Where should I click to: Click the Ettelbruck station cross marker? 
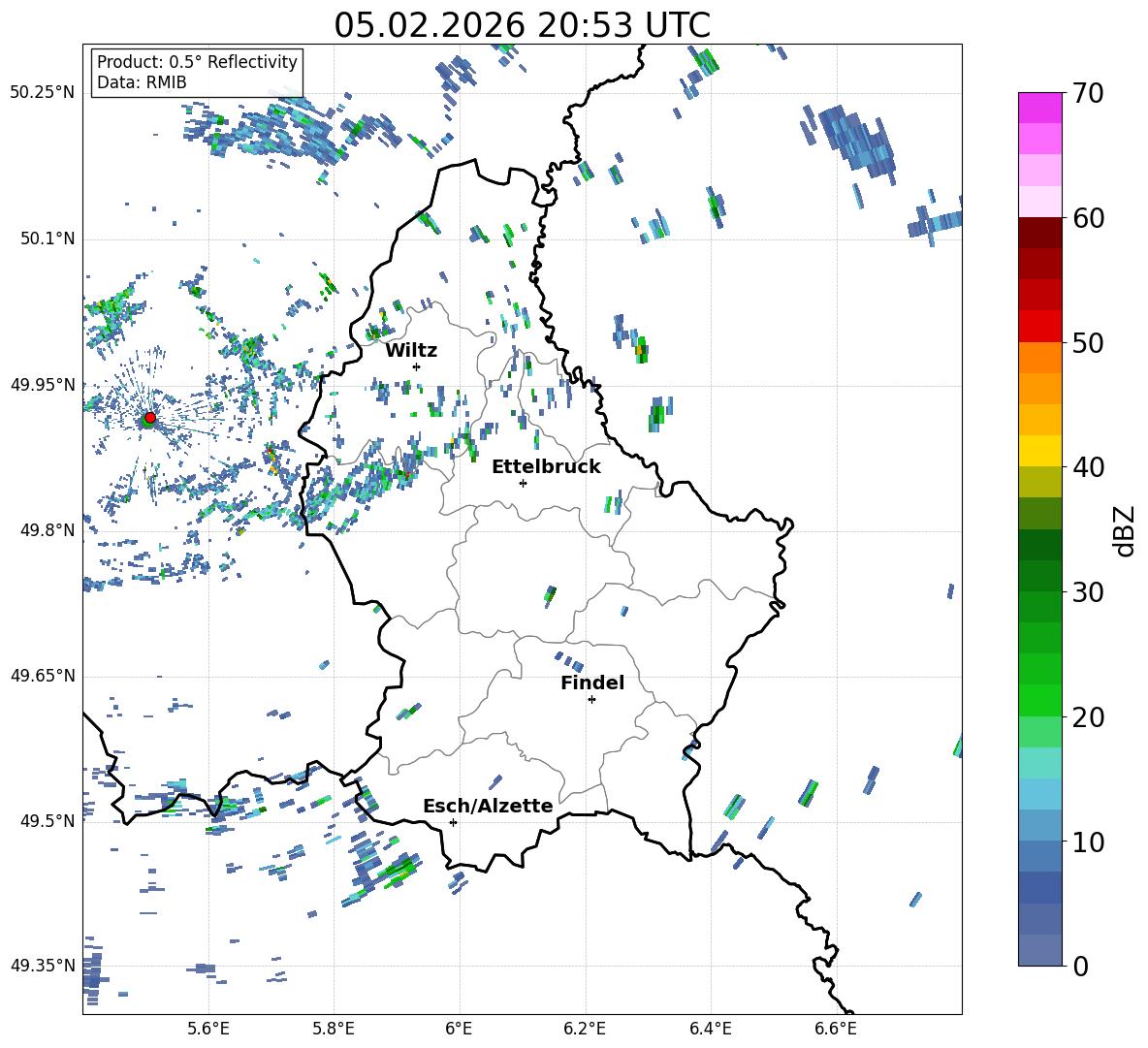tap(523, 483)
